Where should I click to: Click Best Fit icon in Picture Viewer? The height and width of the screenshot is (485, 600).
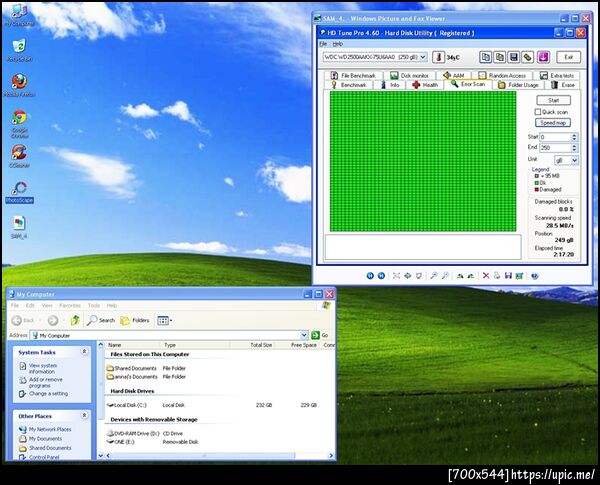pyautogui.click(x=396, y=276)
